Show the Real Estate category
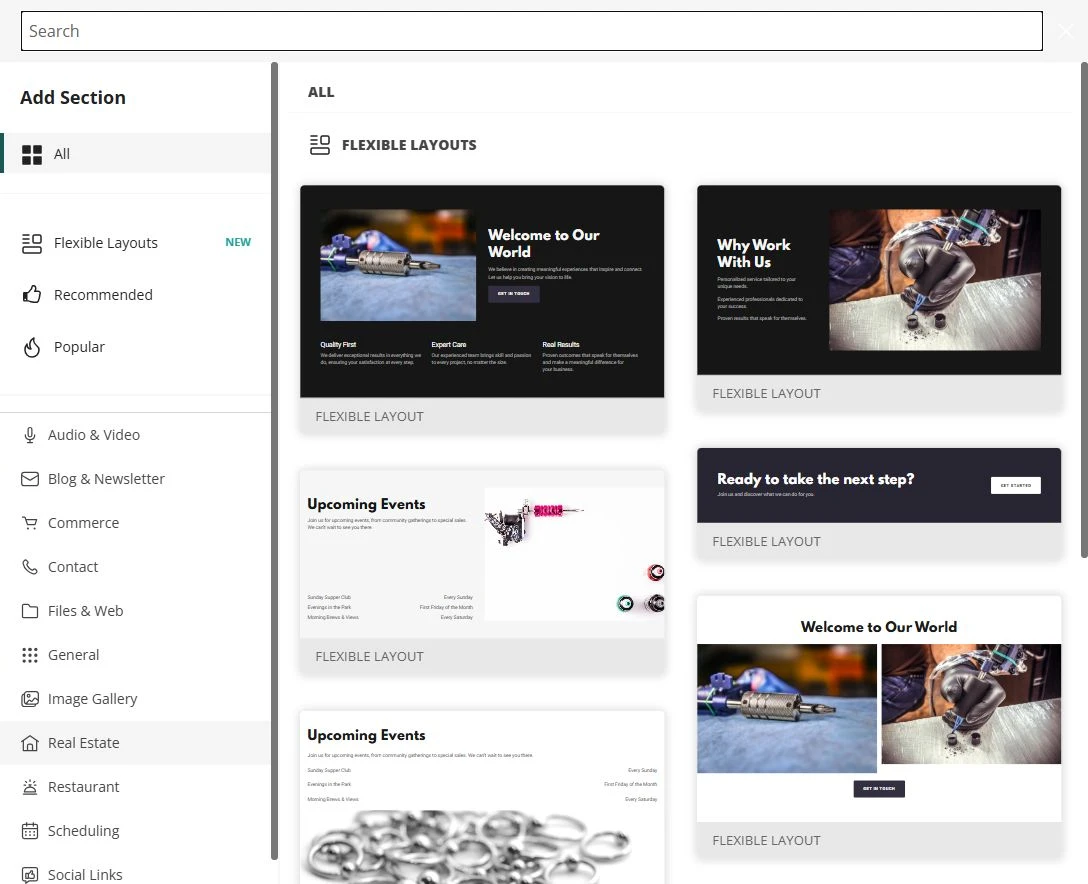 click(136, 743)
